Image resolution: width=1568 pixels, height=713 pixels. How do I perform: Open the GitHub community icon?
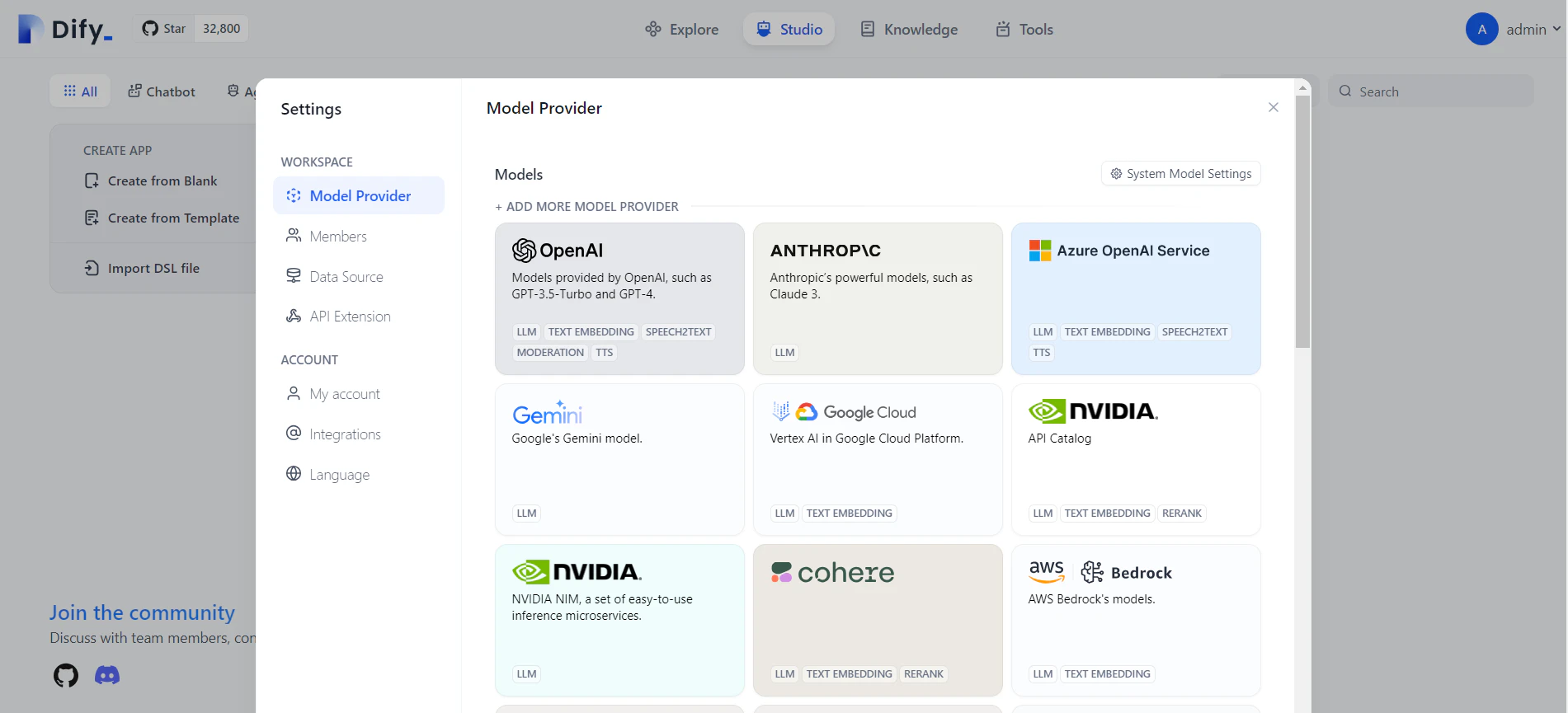[x=66, y=676]
